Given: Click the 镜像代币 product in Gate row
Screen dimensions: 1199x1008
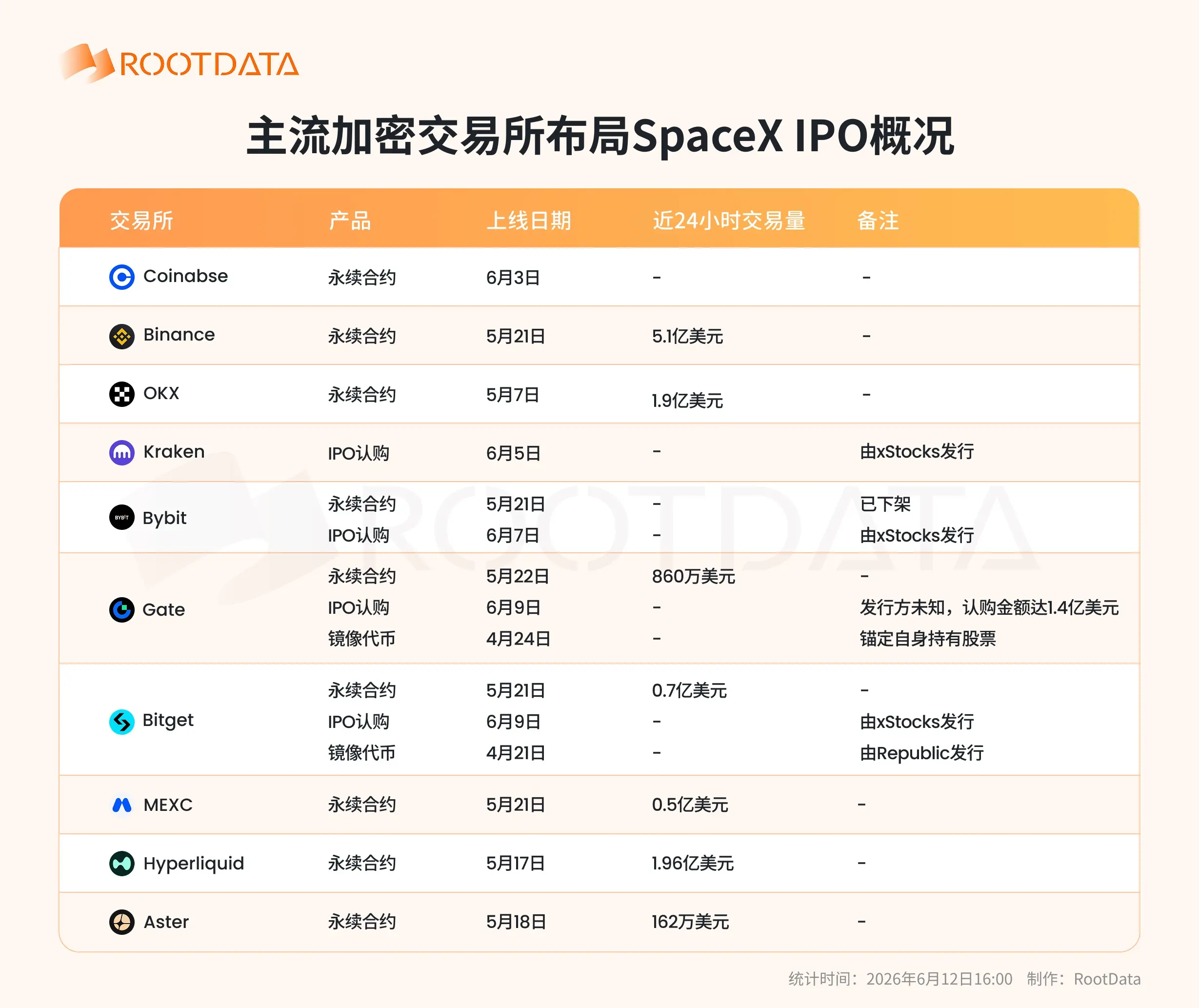Looking at the screenshot, I should click(362, 639).
